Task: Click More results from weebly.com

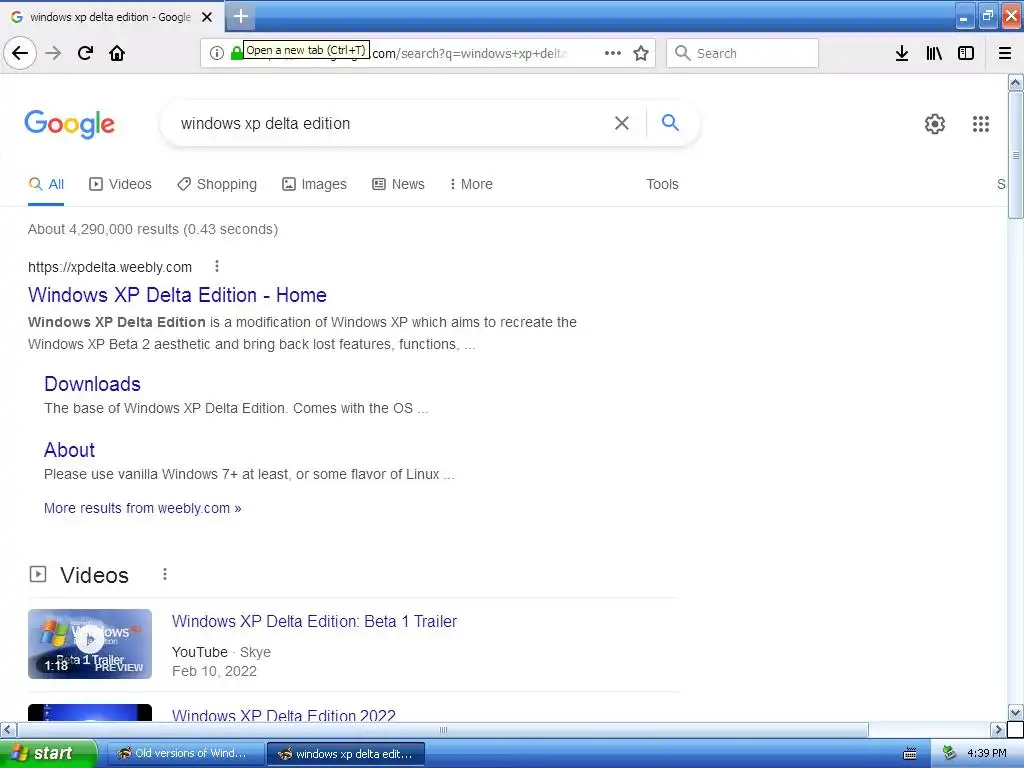Action: [x=142, y=508]
